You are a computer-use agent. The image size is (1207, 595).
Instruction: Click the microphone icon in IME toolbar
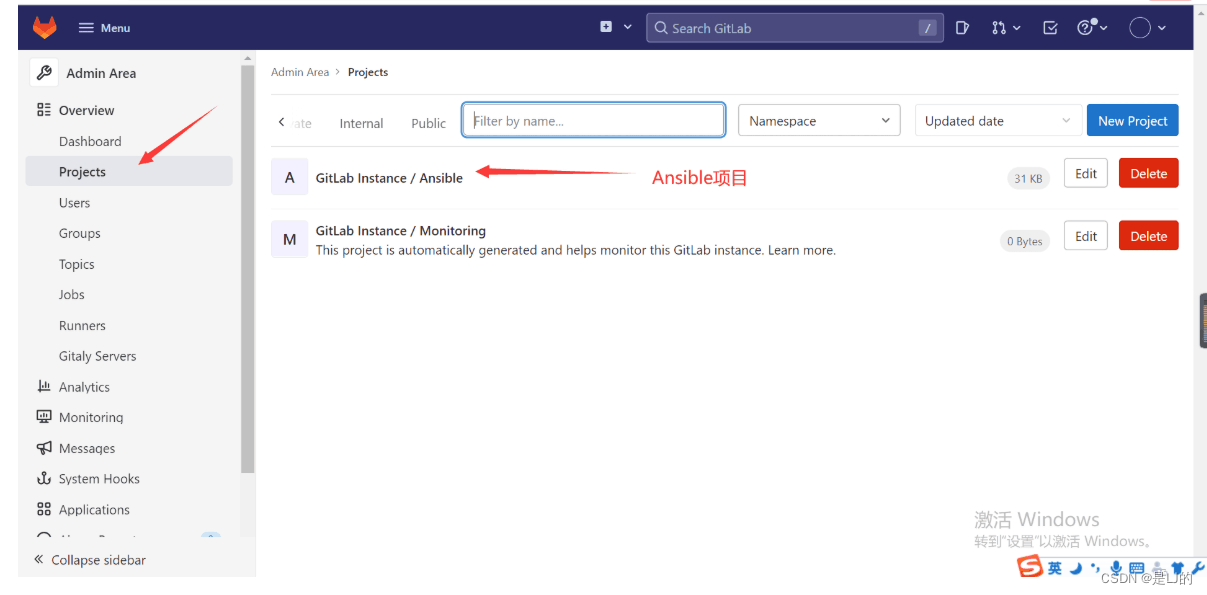pos(1116,568)
